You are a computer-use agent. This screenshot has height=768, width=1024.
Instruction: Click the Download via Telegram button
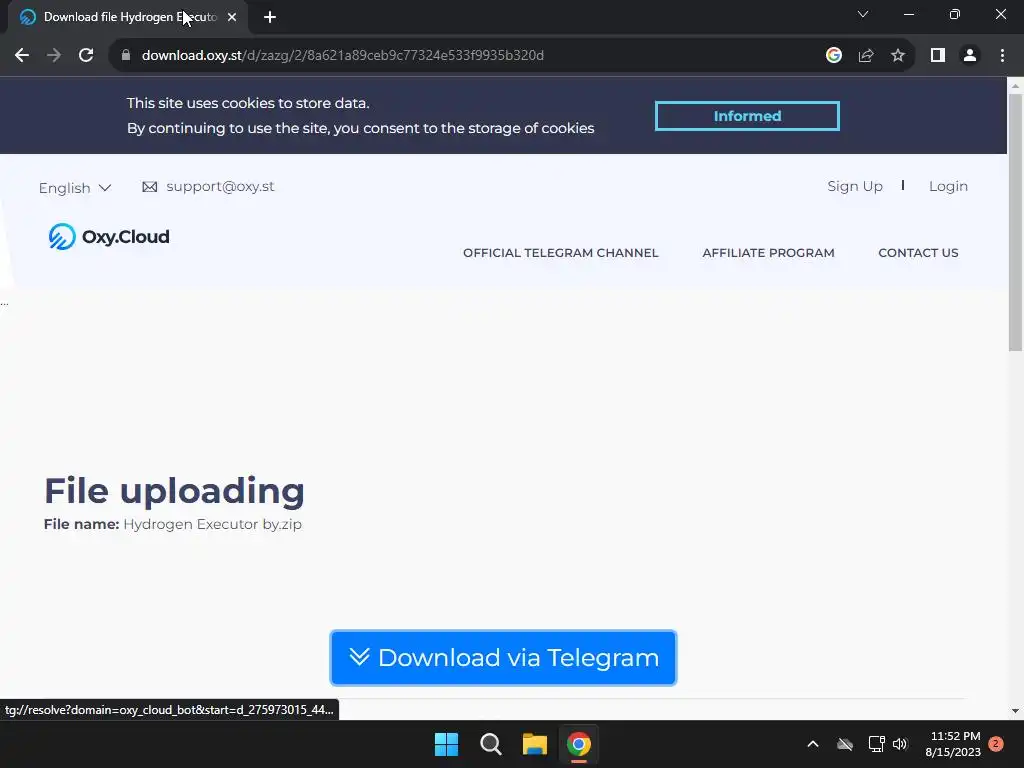(503, 658)
